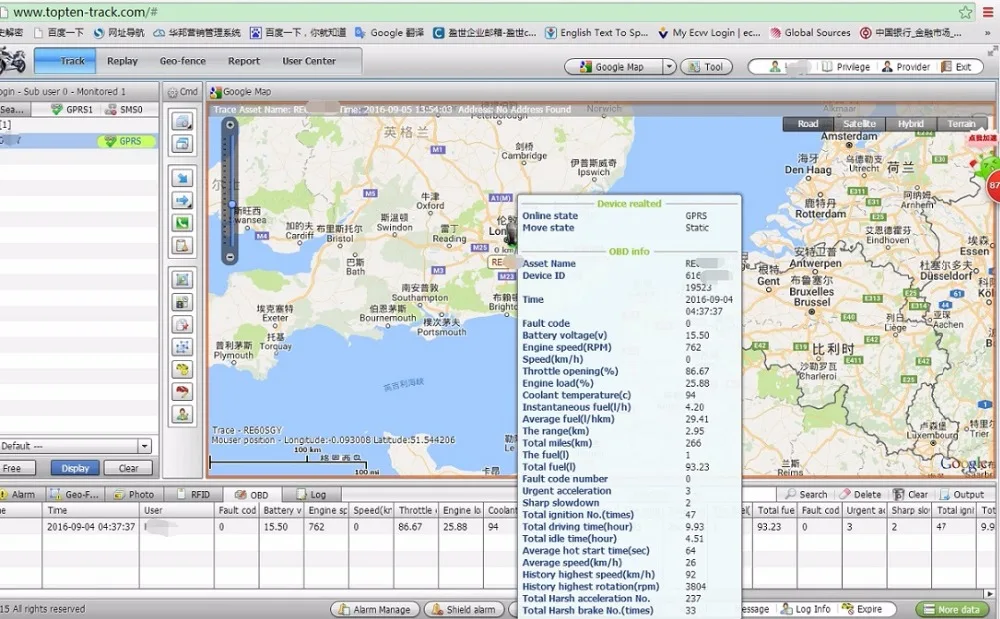Expand the Default group dropdown
Image resolution: width=1000 pixels, height=619 pixels.
point(144,446)
